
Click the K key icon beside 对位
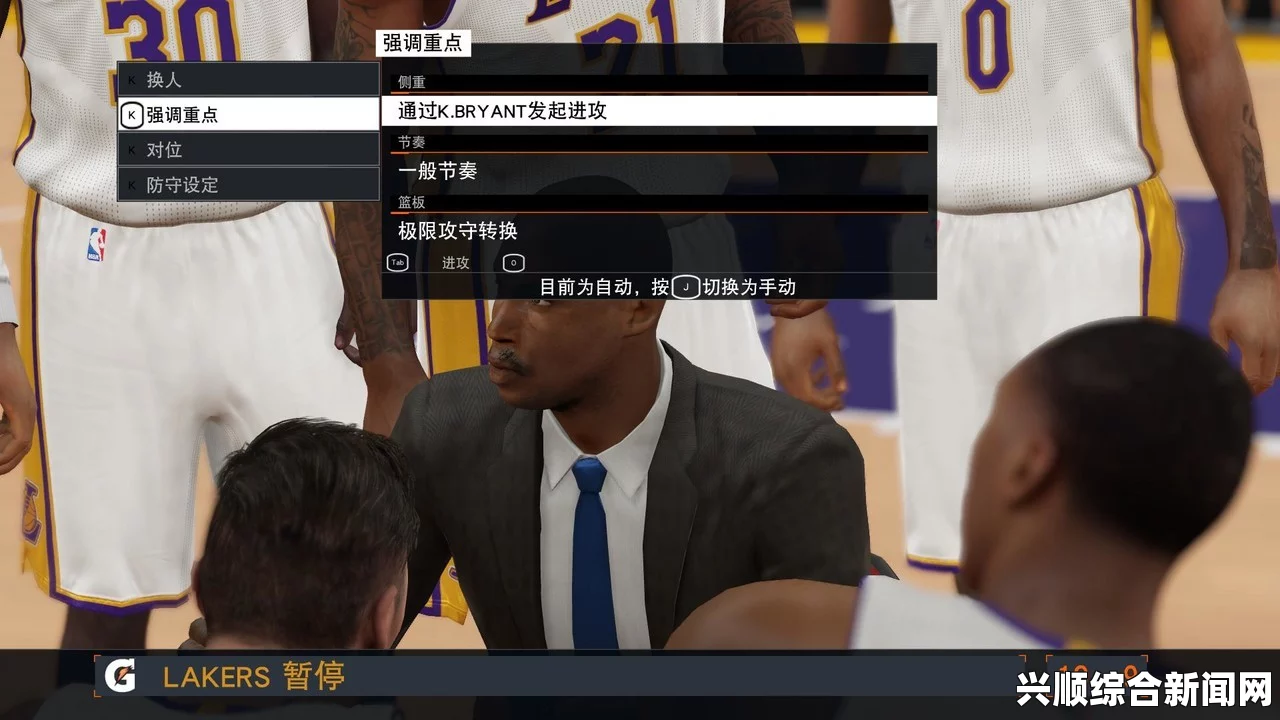[131, 150]
